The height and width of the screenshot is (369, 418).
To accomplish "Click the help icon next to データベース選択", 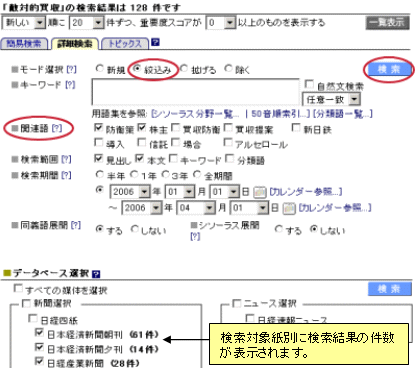I will point(96,274).
